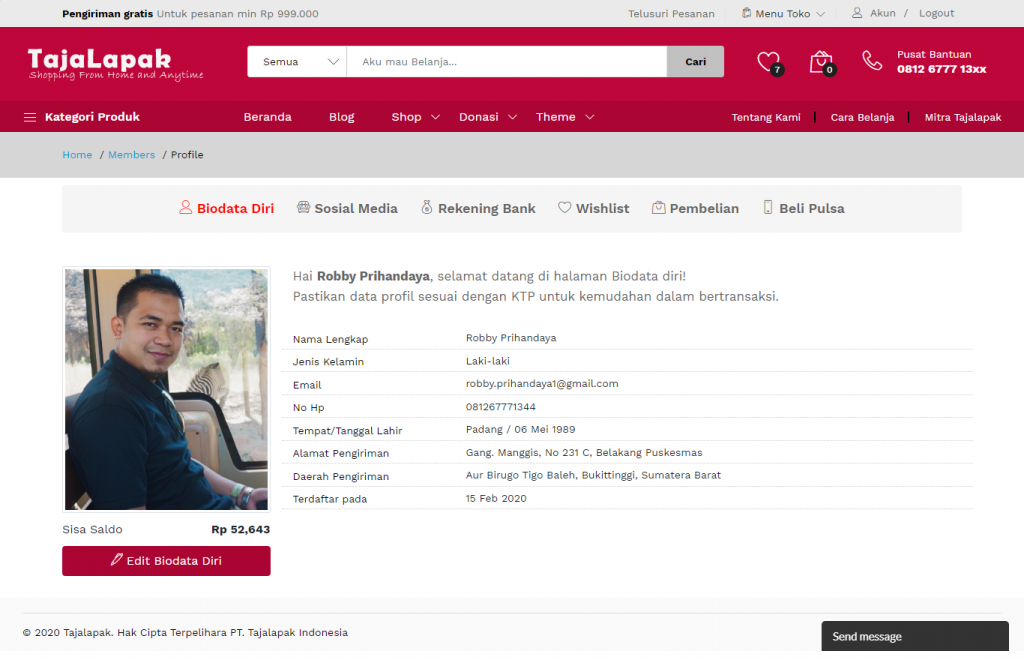Click the person icon of Biodata Diri
The width and height of the screenshot is (1024, 660).
click(185, 208)
